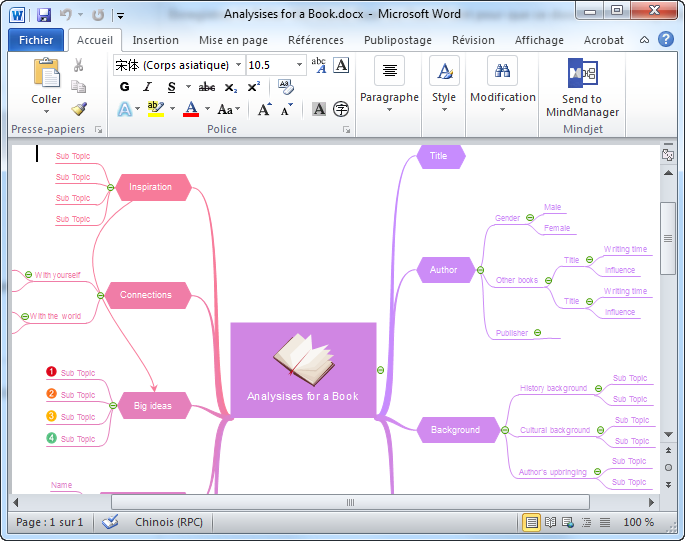Click the Chinois (RPC) language indicator
Image resolution: width=685 pixels, height=541 pixels.
[168, 522]
